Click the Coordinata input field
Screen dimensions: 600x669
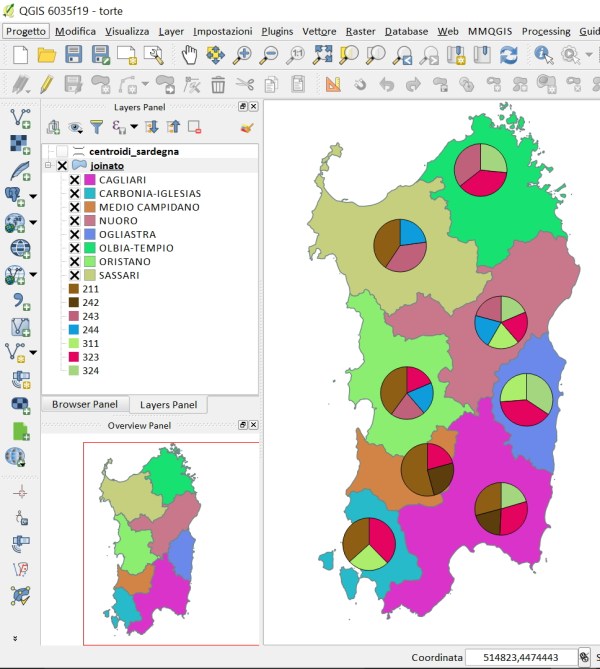pos(520,657)
